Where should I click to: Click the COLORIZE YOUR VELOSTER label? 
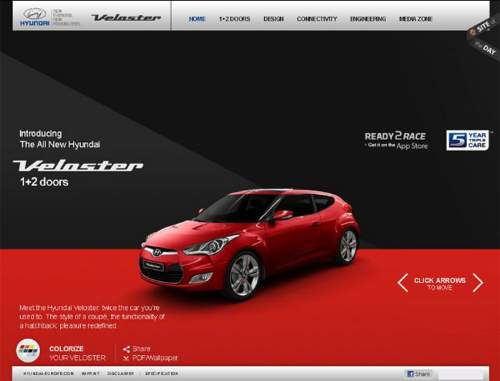click(x=77, y=353)
